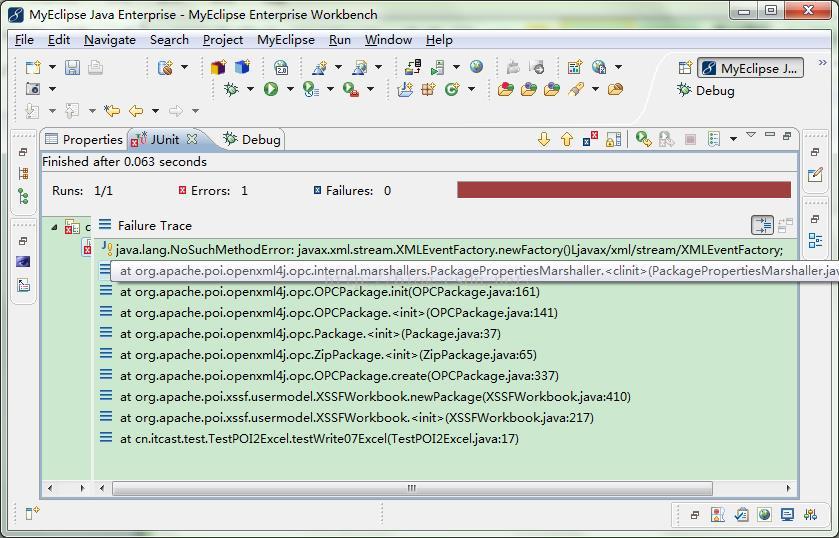Select the XSSFWorkbook.java:410 stack trace line

tap(375, 397)
